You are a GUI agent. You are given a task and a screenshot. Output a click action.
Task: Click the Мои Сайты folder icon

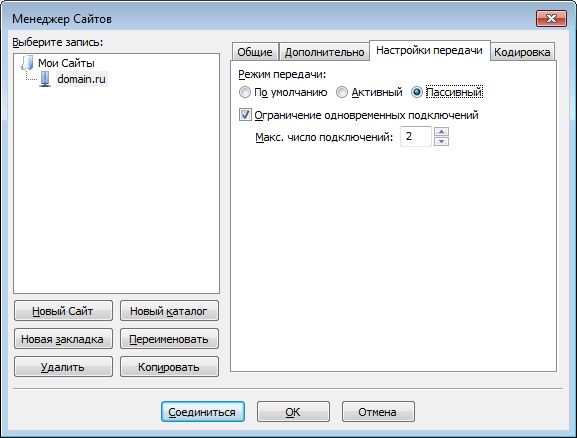[28, 63]
